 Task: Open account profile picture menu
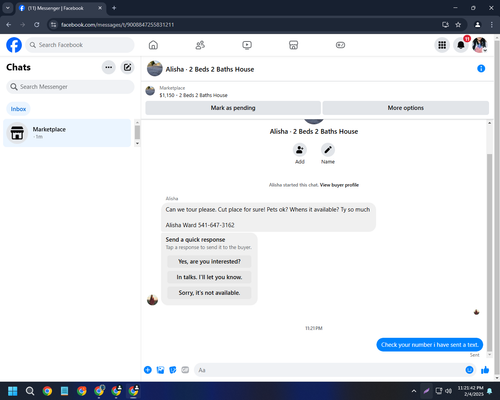click(479, 45)
